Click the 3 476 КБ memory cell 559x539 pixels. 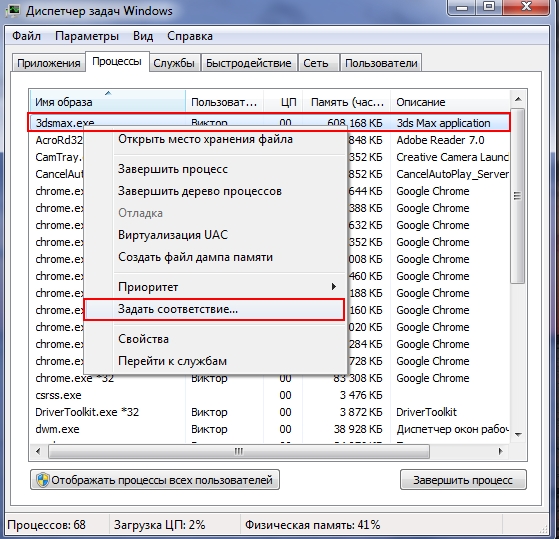pyautogui.click(x=361, y=395)
